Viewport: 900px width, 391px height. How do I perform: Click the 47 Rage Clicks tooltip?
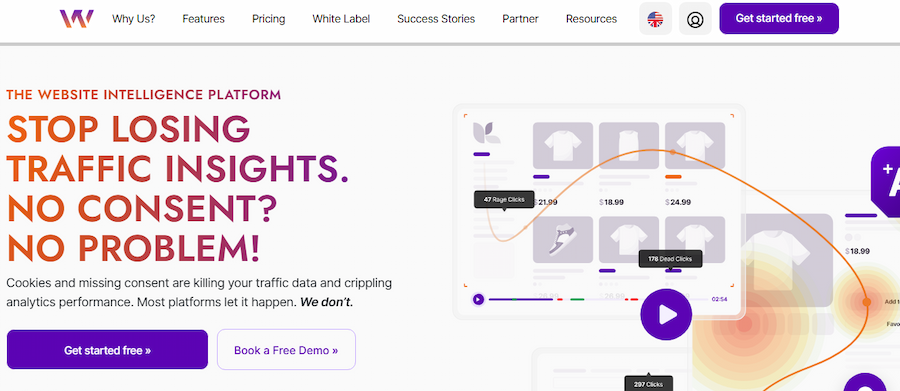click(x=504, y=200)
